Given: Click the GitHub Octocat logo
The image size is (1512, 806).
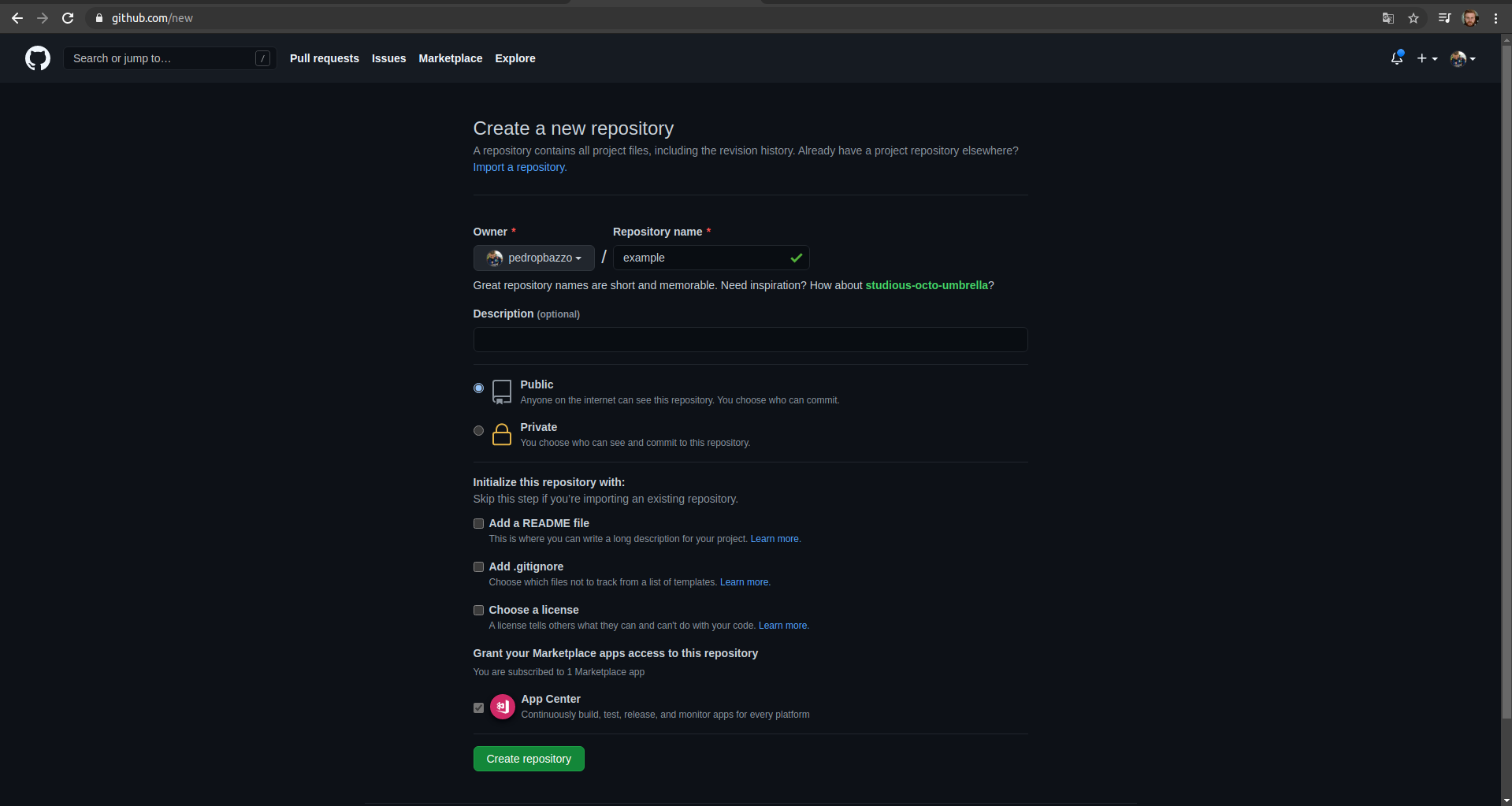Looking at the screenshot, I should tap(38, 58).
